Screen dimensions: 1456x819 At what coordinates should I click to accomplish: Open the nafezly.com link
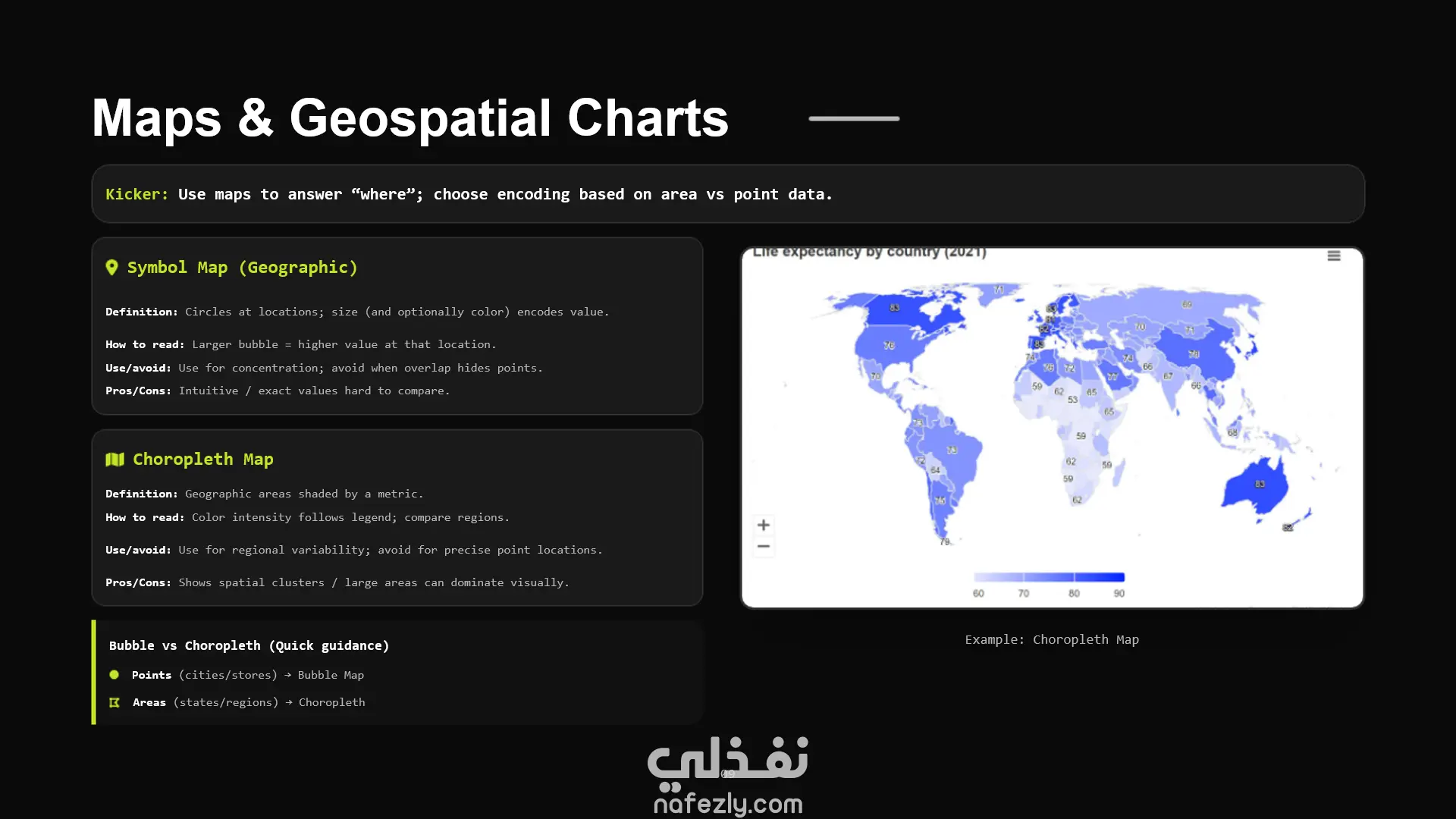[x=728, y=804]
